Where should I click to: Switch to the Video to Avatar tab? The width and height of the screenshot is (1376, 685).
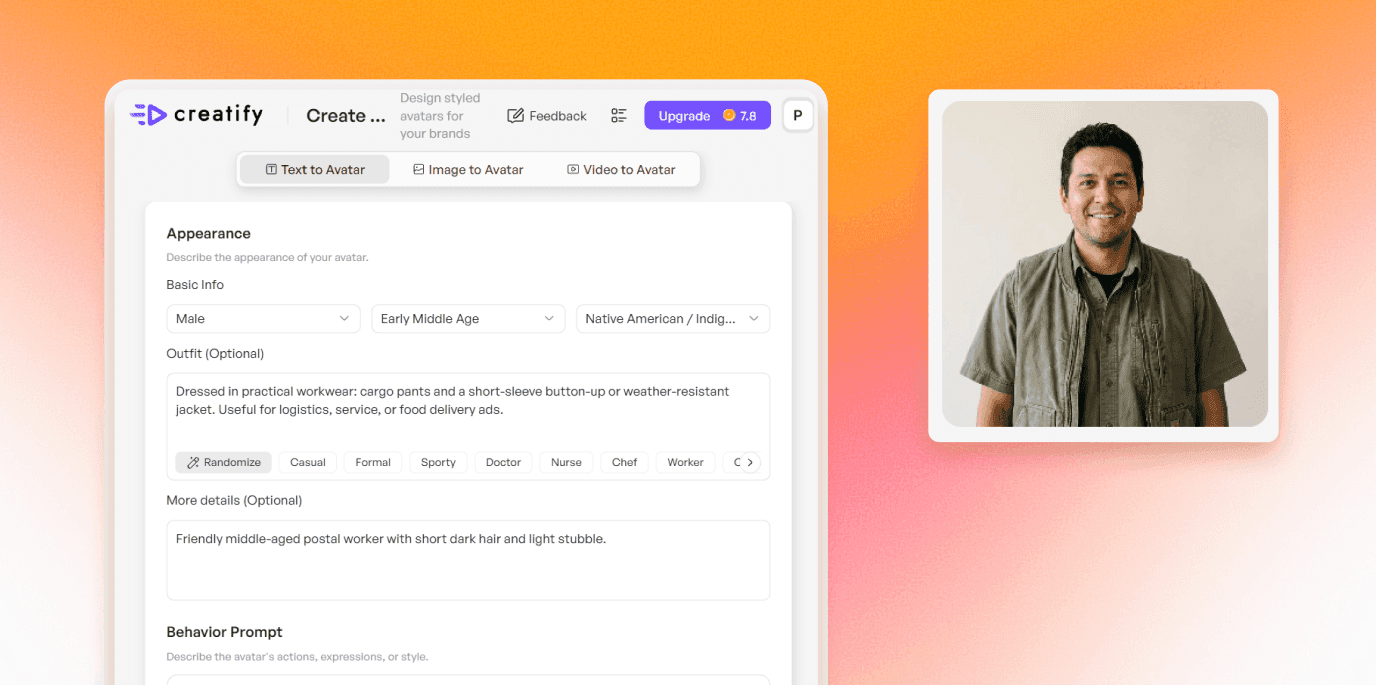coord(621,169)
